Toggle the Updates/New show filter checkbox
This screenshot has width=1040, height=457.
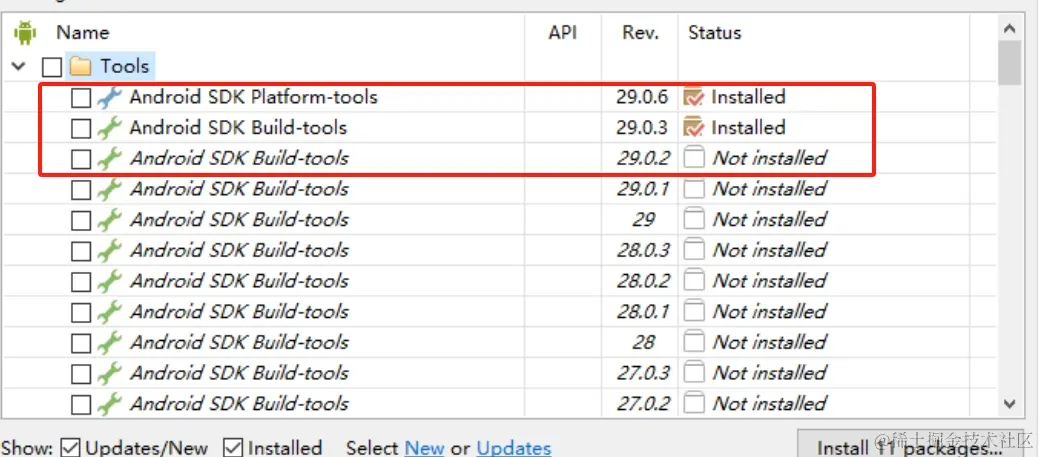(70, 448)
